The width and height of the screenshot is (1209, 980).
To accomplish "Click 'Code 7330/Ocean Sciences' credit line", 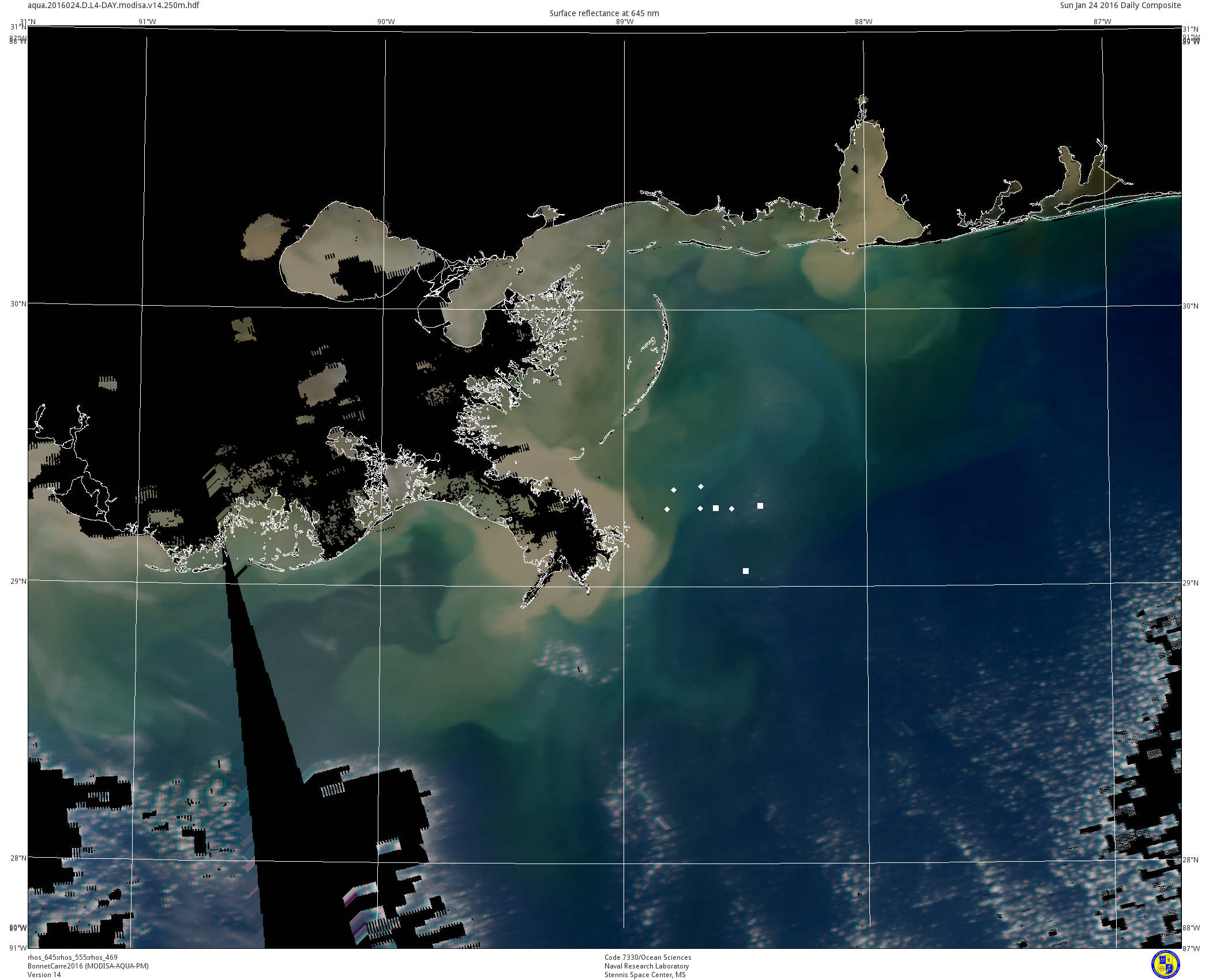I will click(x=648, y=958).
